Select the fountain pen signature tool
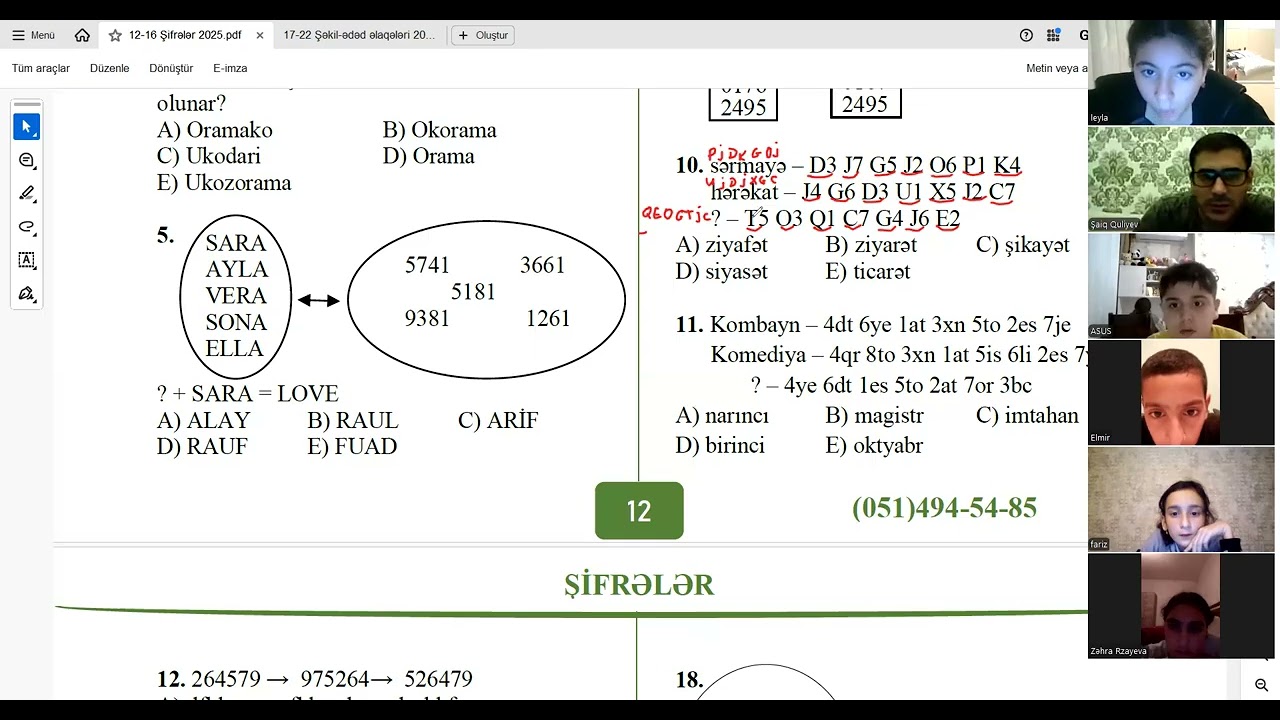The image size is (1280, 720). click(x=27, y=293)
